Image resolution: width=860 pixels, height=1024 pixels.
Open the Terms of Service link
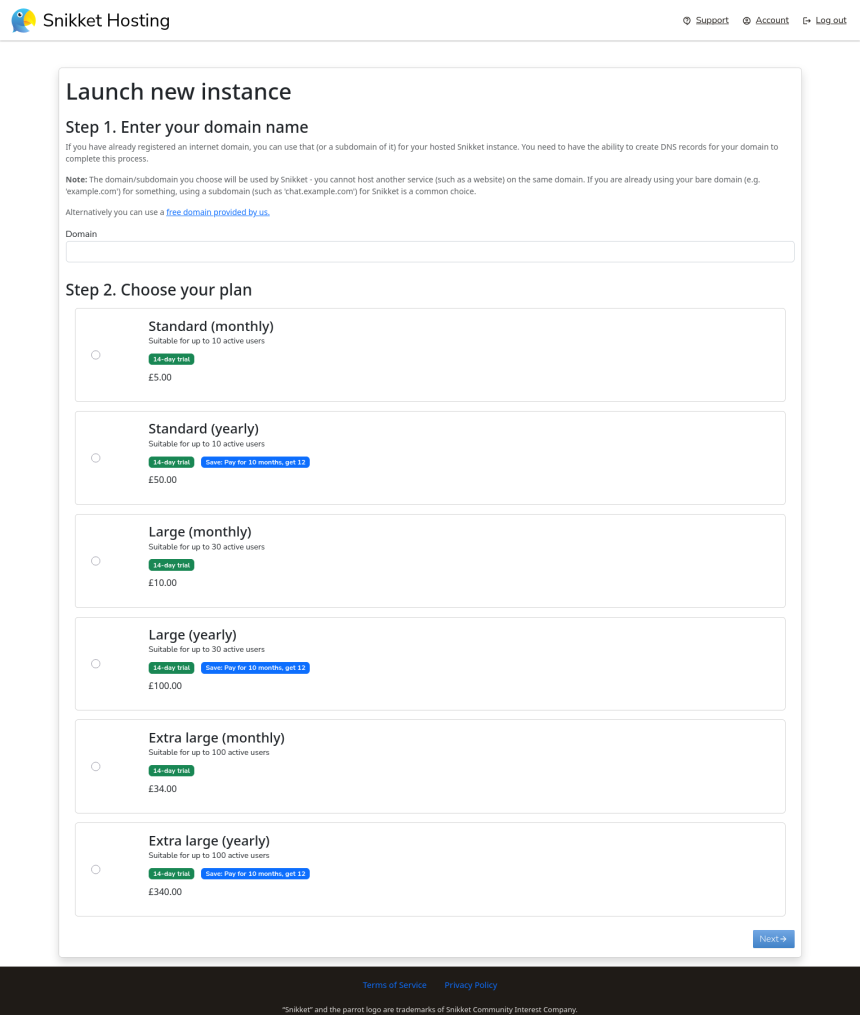tap(394, 985)
